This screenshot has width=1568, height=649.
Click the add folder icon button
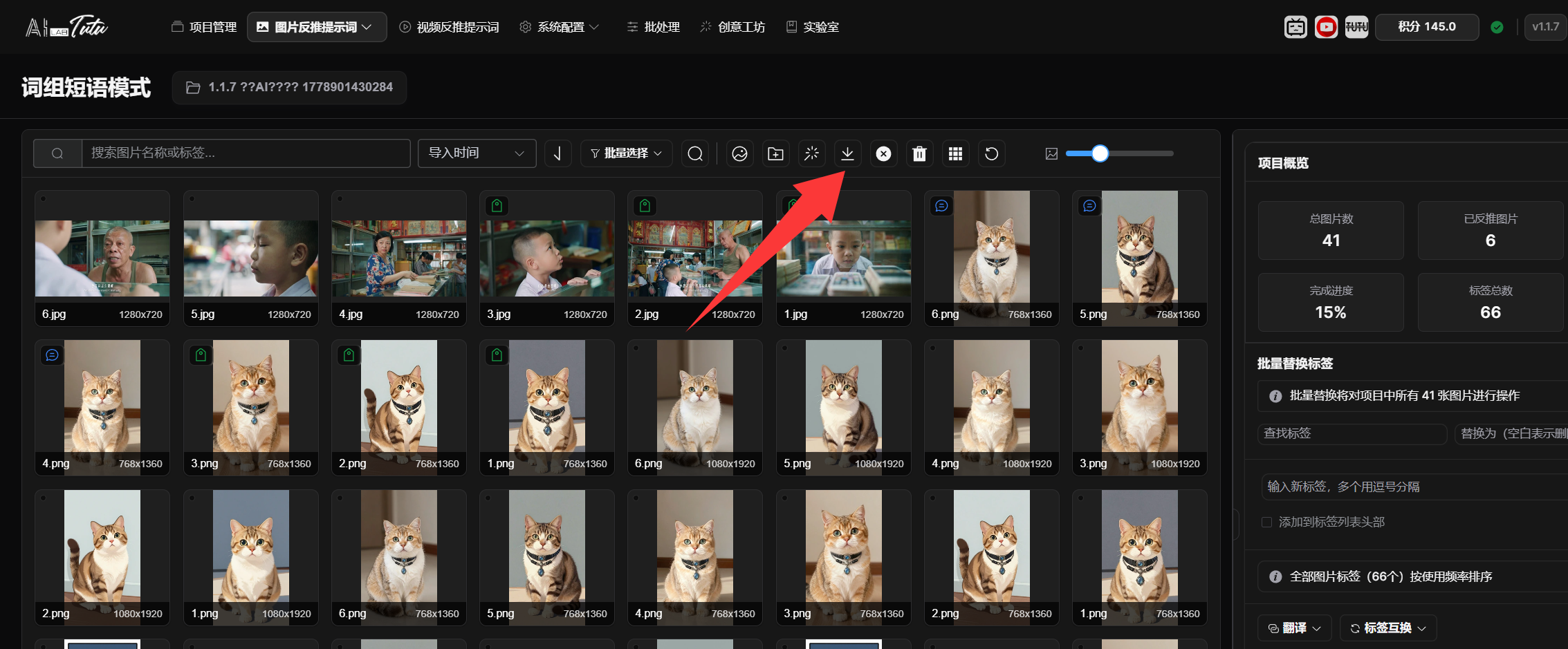[x=775, y=153]
